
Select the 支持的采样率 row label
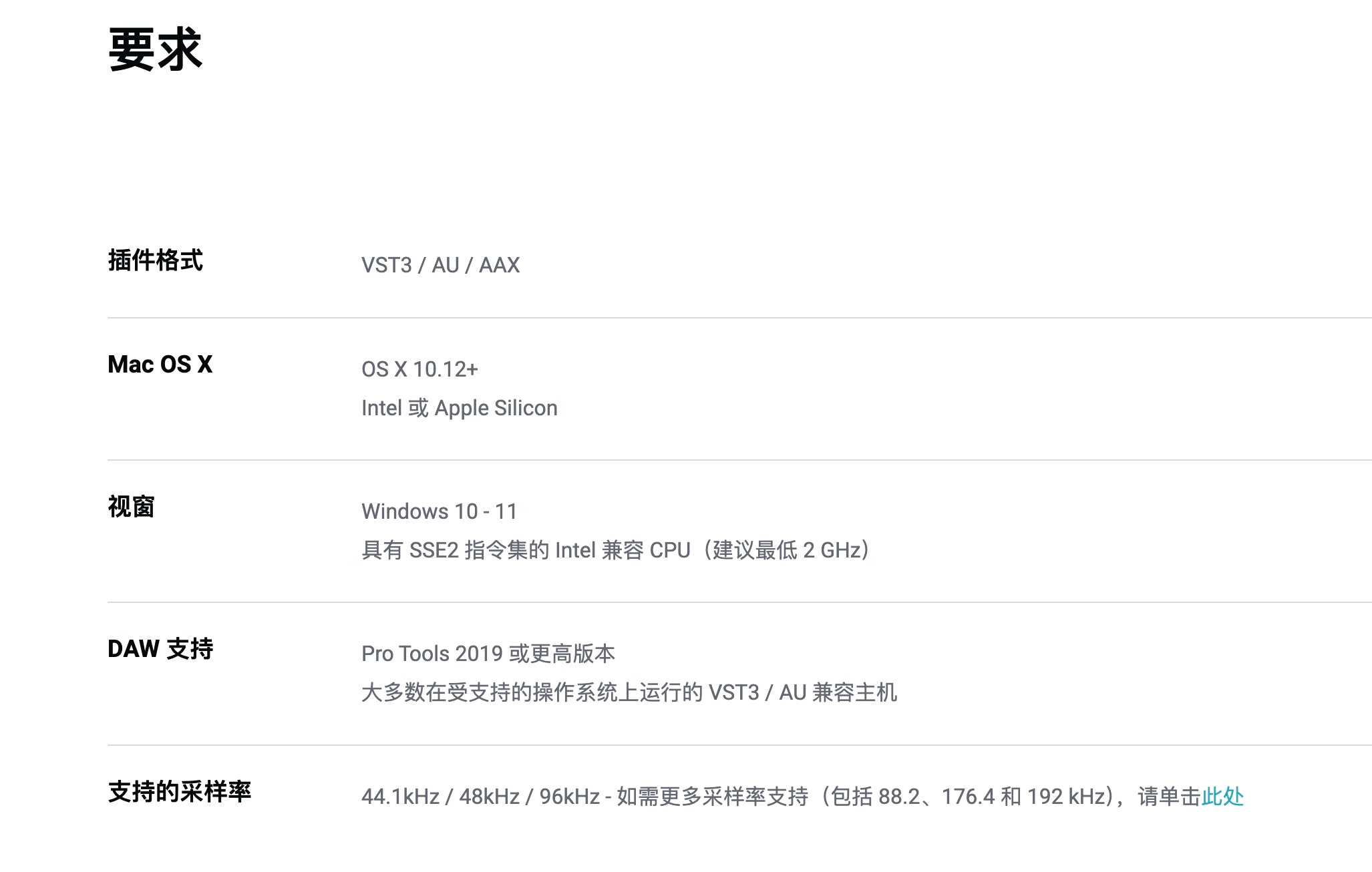179,791
